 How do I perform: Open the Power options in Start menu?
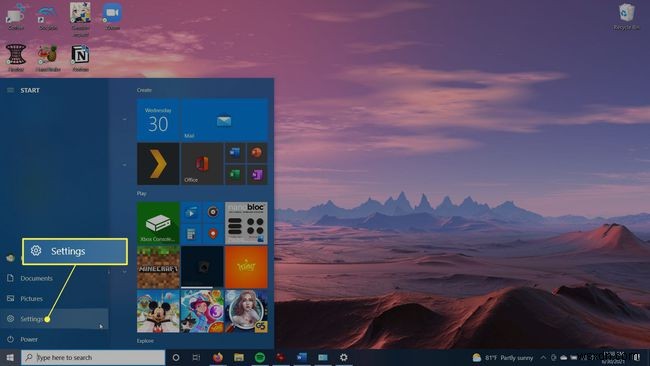(x=54, y=339)
